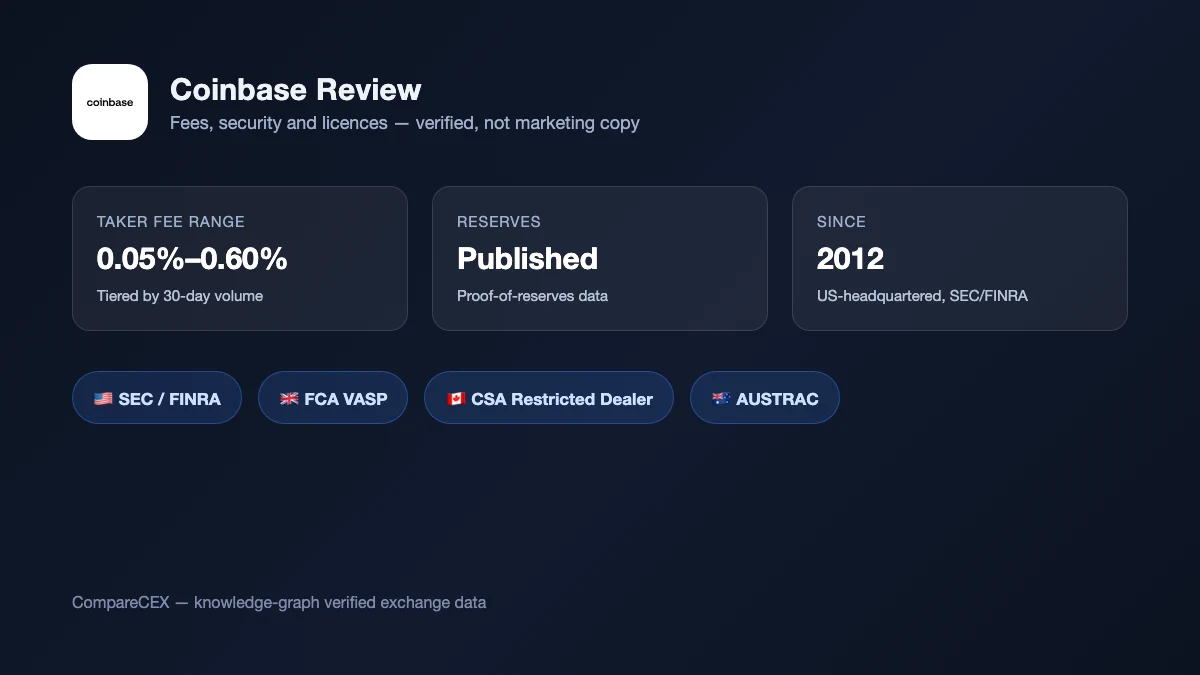Select the AUSTRAC licence badge
The width and height of the screenshot is (1200, 675).
765,398
